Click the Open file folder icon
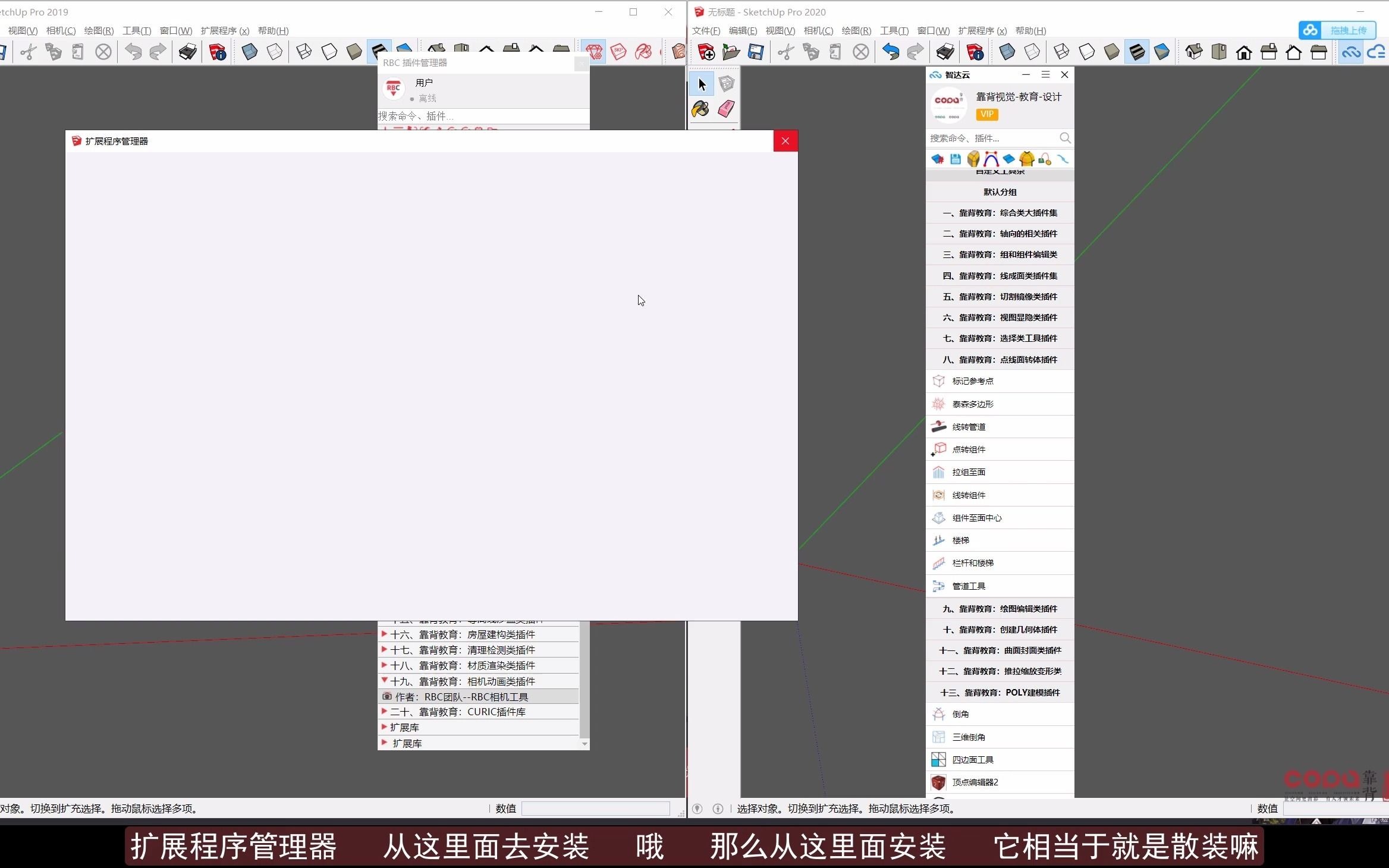The image size is (1389, 868). pyautogui.click(x=731, y=52)
